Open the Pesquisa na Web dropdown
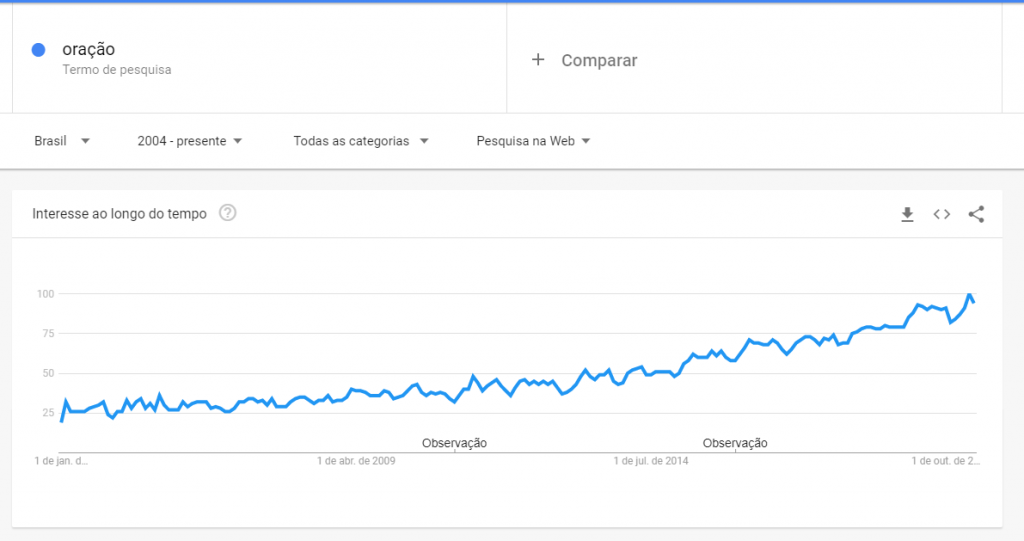Image resolution: width=1024 pixels, height=541 pixels. 533,141
